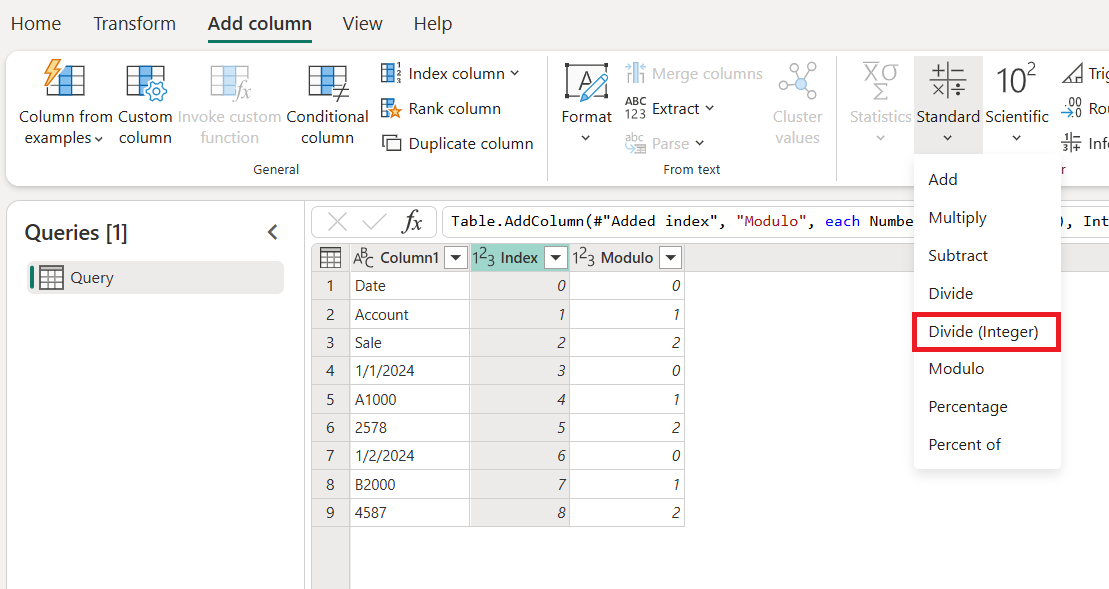Image resolution: width=1109 pixels, height=589 pixels.
Task: Choose Divide (Integer) from the menu
Action: tap(983, 331)
